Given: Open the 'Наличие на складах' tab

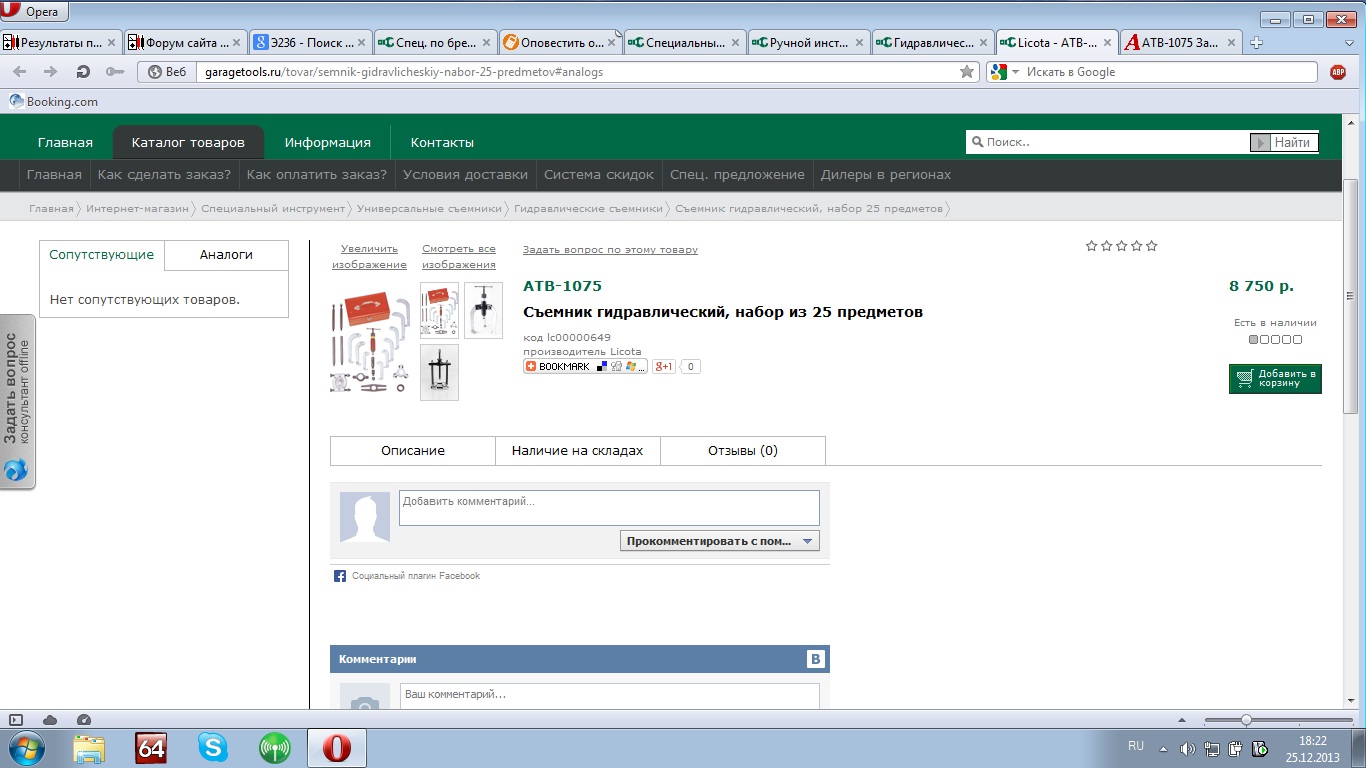Looking at the screenshot, I should tap(578, 451).
